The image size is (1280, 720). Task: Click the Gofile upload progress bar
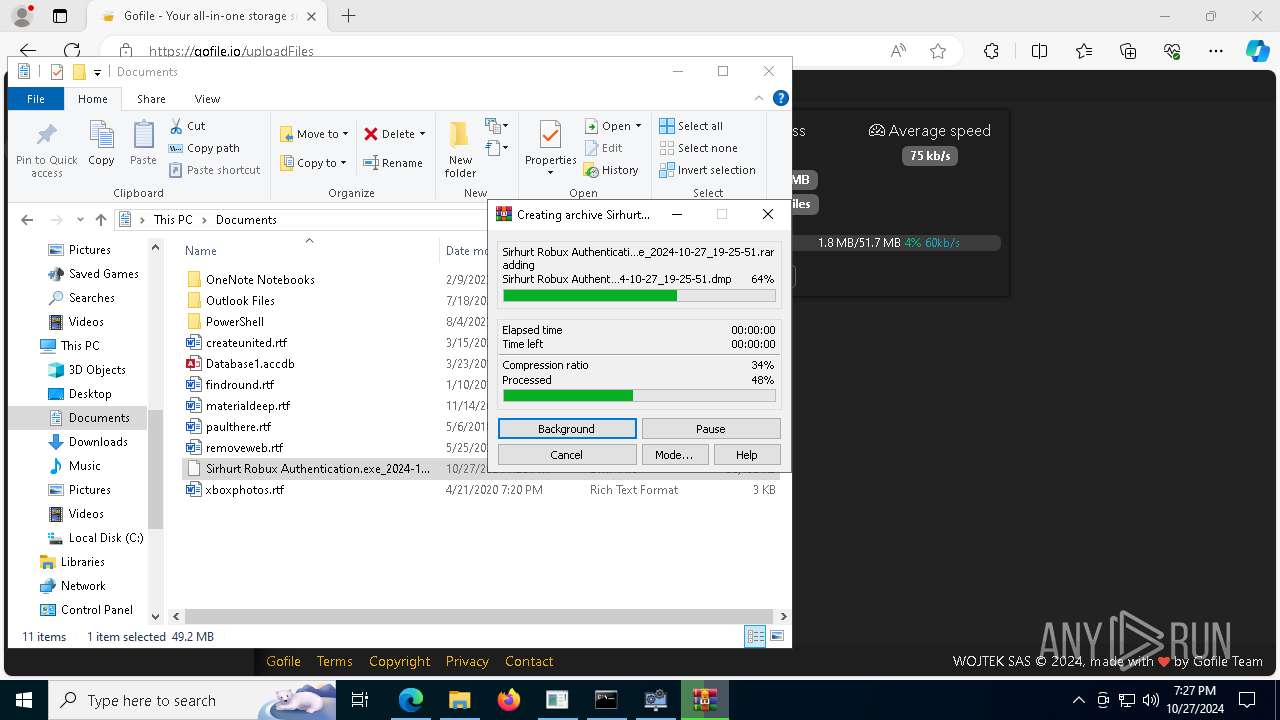point(896,243)
